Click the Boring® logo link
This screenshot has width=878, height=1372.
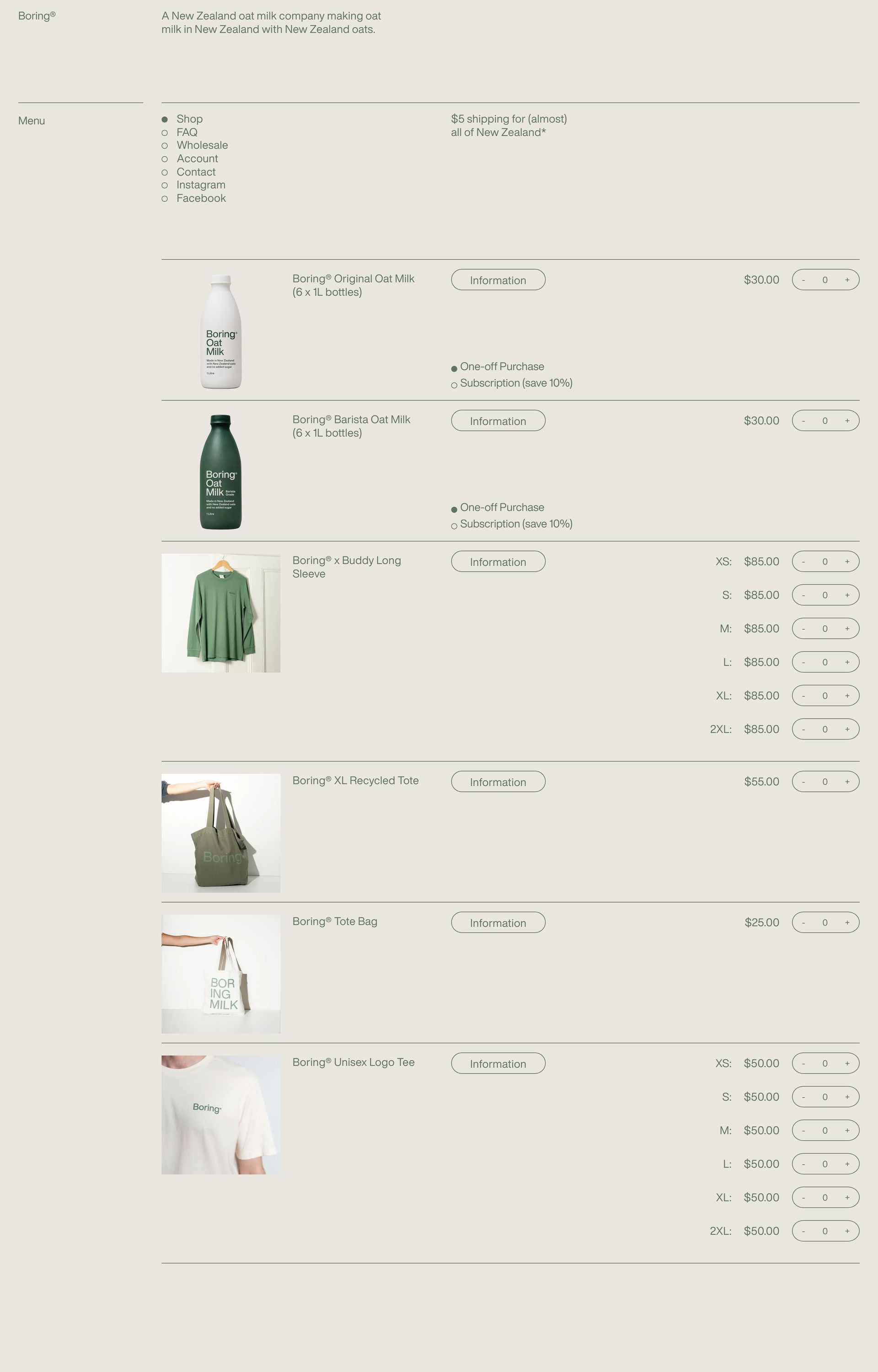click(37, 16)
